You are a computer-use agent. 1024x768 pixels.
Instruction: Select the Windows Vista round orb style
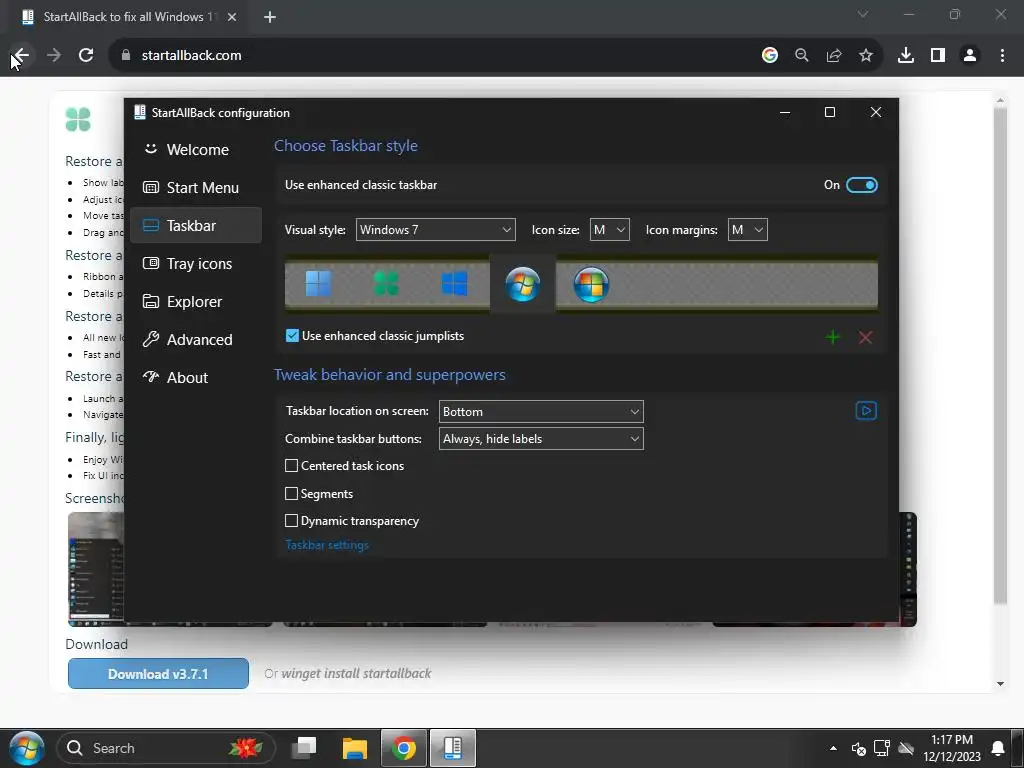[x=591, y=284]
